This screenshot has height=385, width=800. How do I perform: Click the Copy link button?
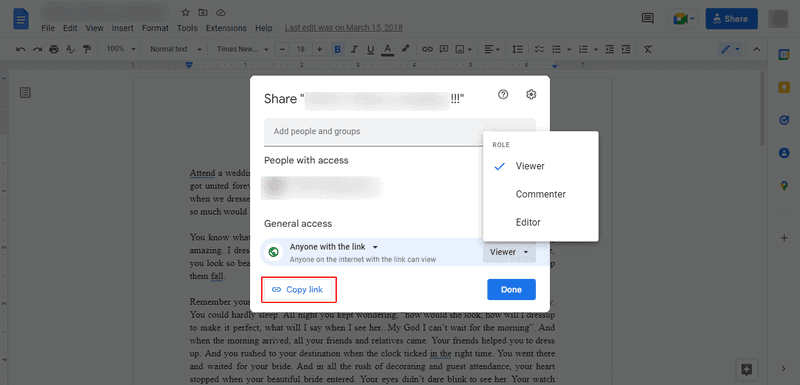click(298, 290)
